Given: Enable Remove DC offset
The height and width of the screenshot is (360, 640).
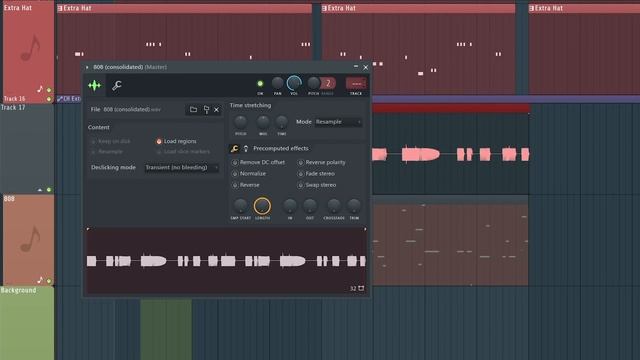Looking at the screenshot, I should click(258, 162).
